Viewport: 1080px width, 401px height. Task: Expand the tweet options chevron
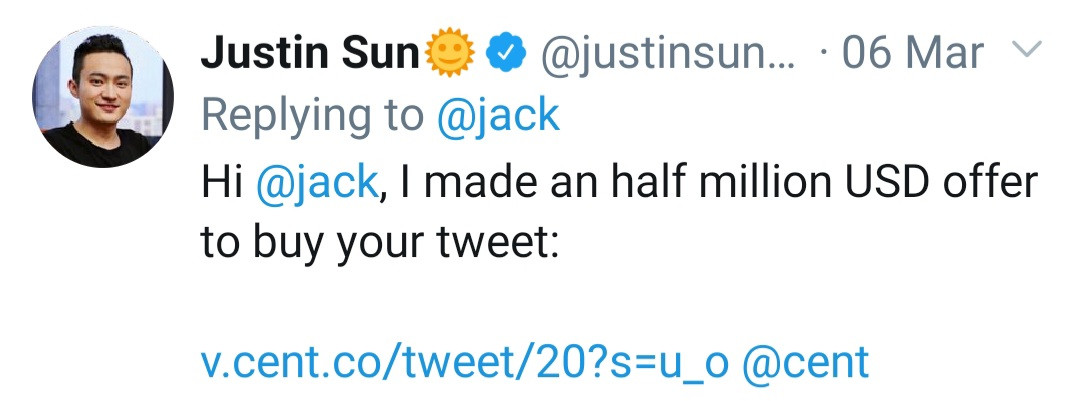pos(1028,48)
